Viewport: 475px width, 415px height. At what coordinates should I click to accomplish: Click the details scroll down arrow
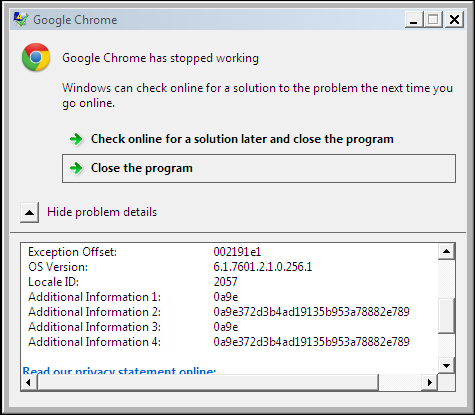point(446,366)
